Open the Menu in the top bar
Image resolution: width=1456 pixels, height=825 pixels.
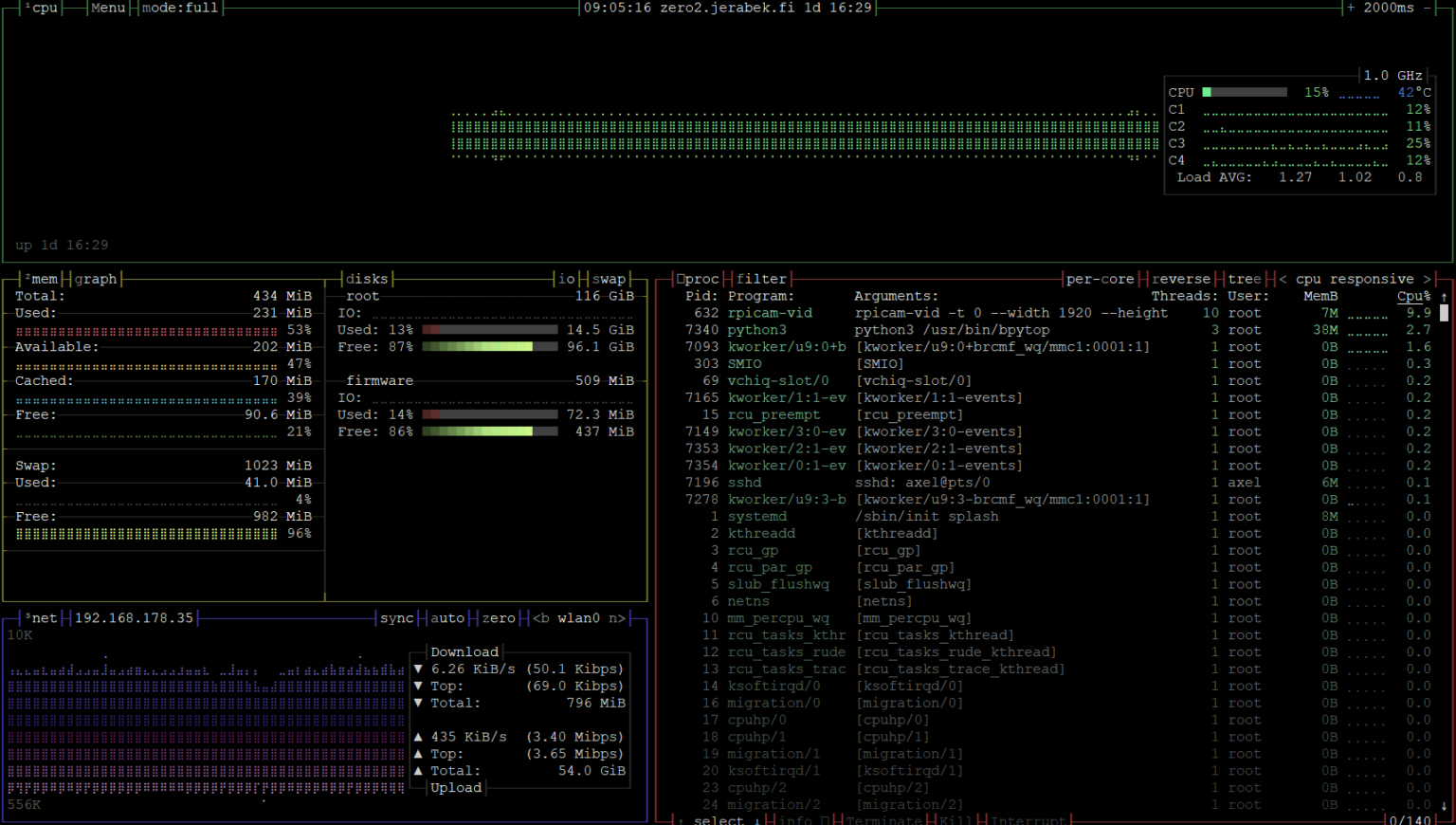[x=108, y=8]
